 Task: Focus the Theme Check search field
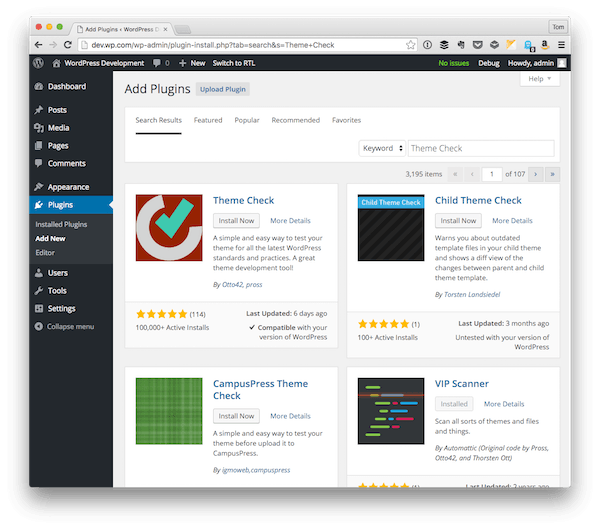pyautogui.click(x=481, y=148)
